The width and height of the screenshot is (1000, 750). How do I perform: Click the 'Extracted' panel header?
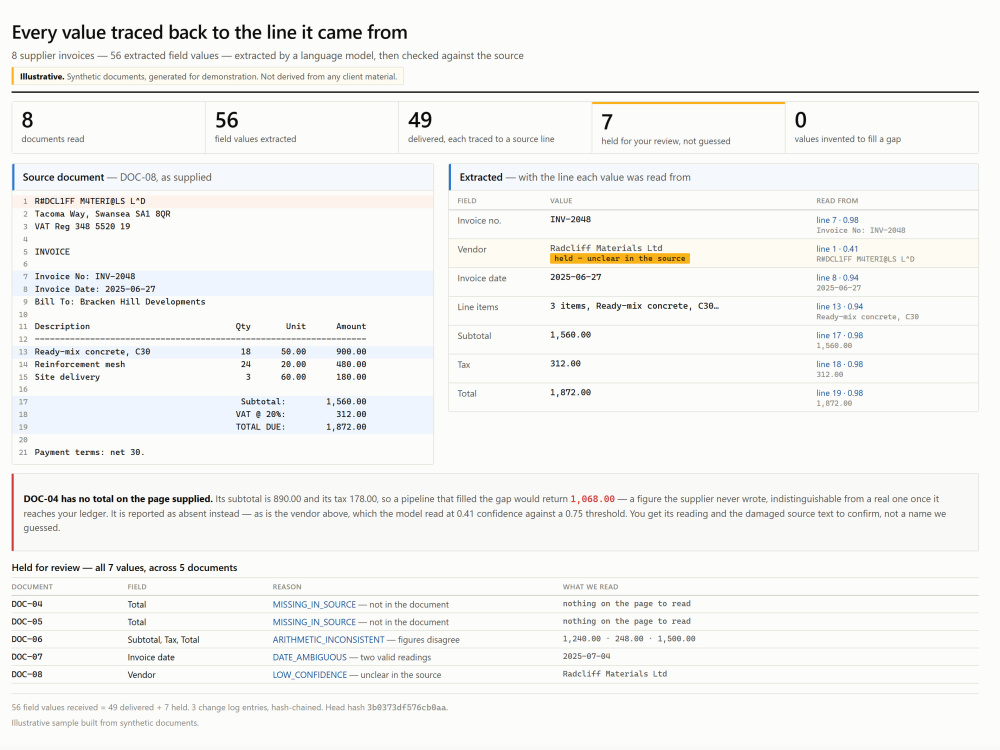click(714, 177)
